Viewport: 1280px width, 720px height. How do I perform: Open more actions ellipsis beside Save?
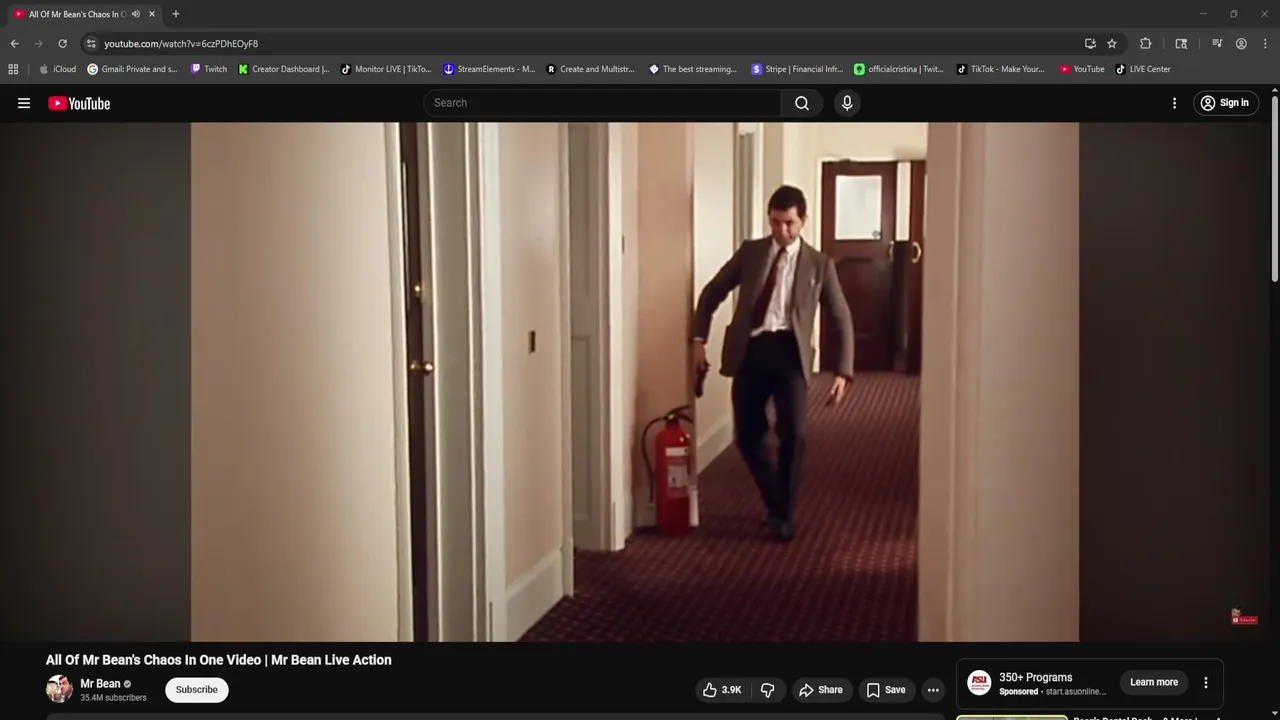coord(933,690)
